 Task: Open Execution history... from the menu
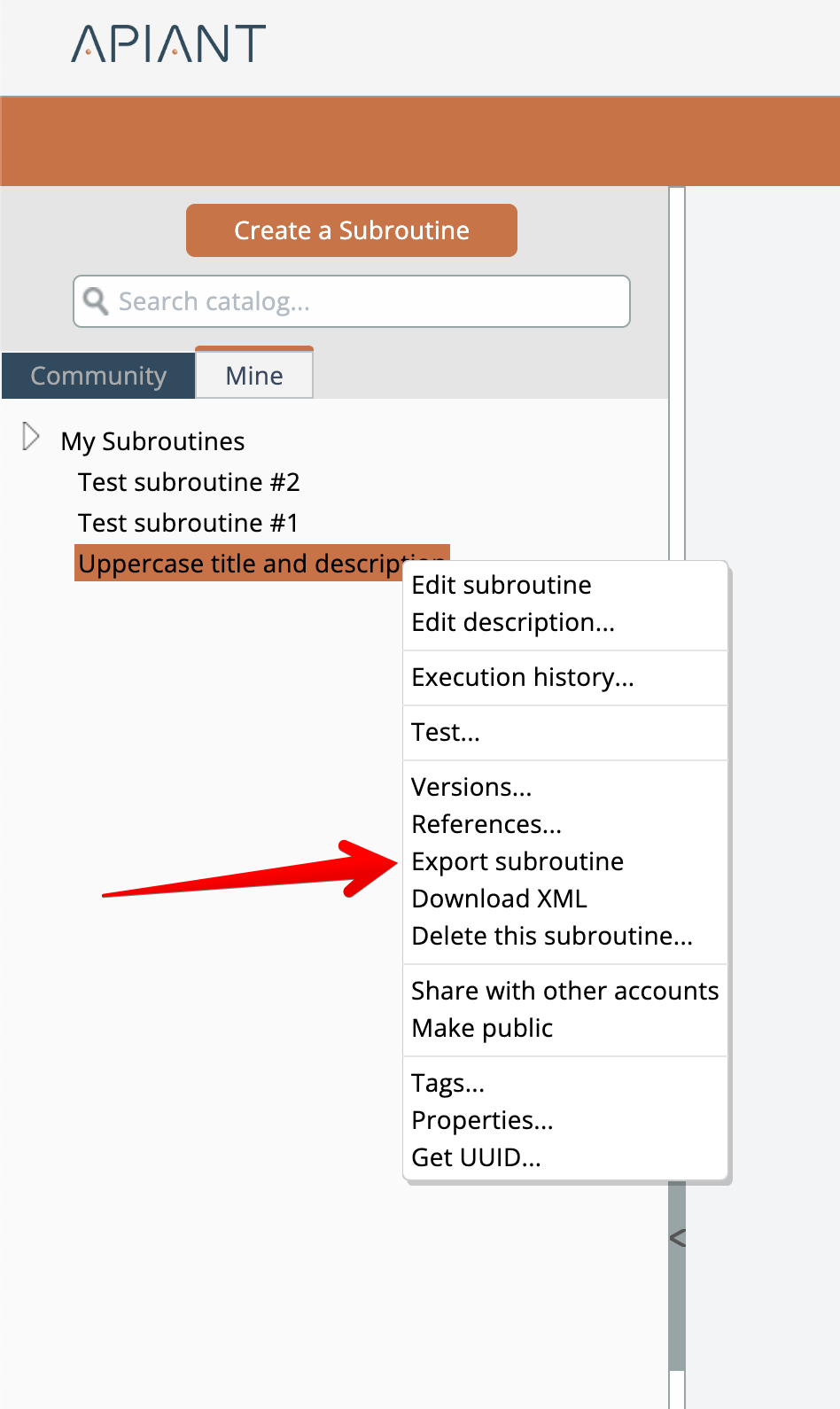pyautogui.click(x=523, y=677)
